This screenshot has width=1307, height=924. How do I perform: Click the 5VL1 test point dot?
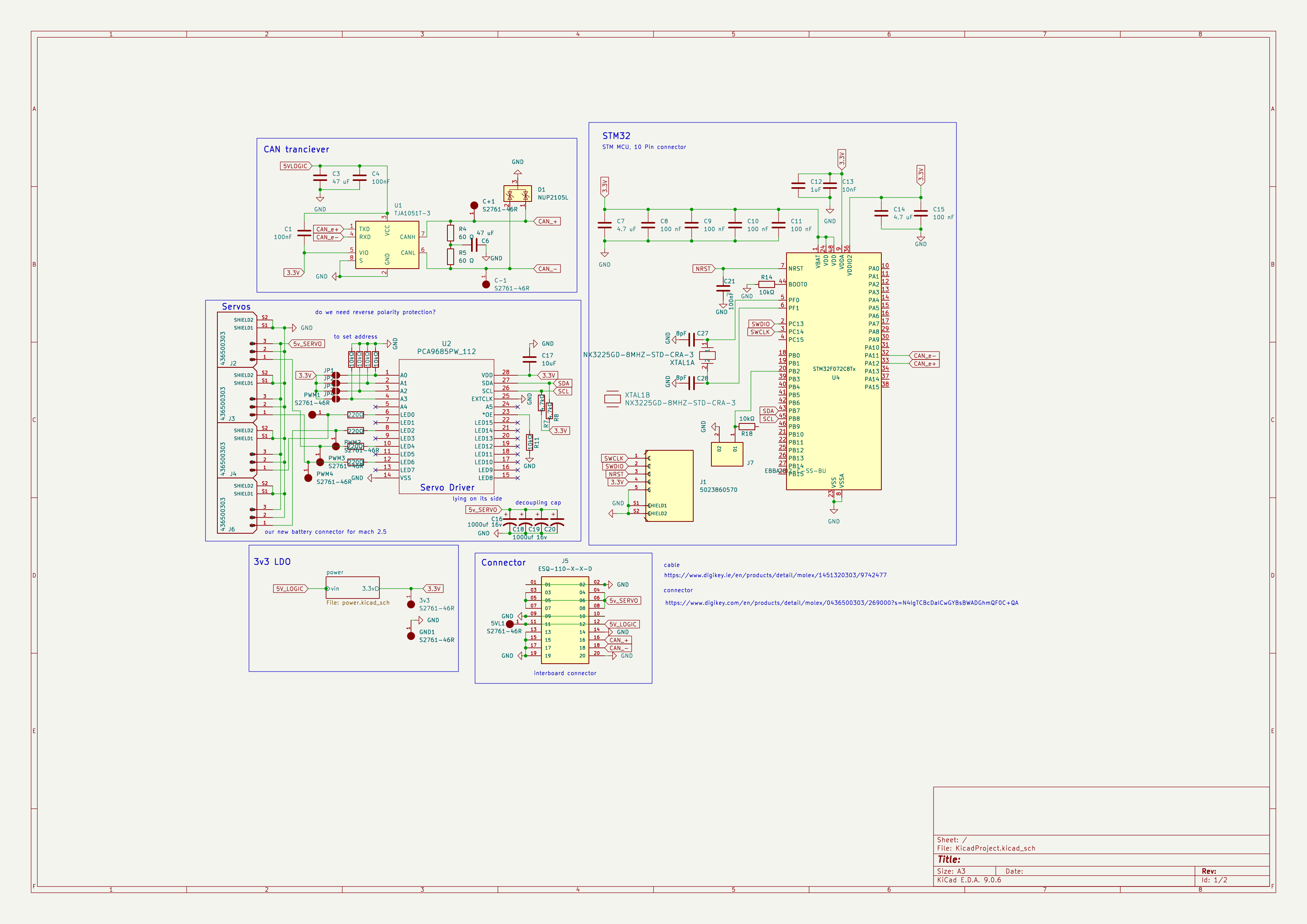tap(510, 624)
